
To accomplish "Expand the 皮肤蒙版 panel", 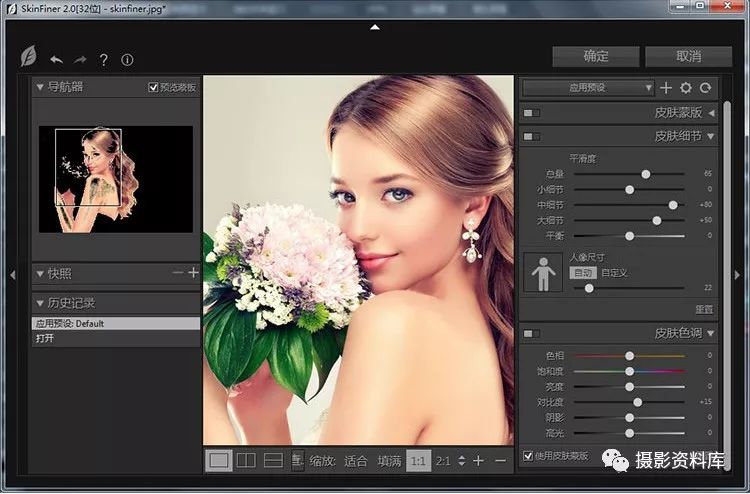I will pyautogui.click(x=711, y=113).
